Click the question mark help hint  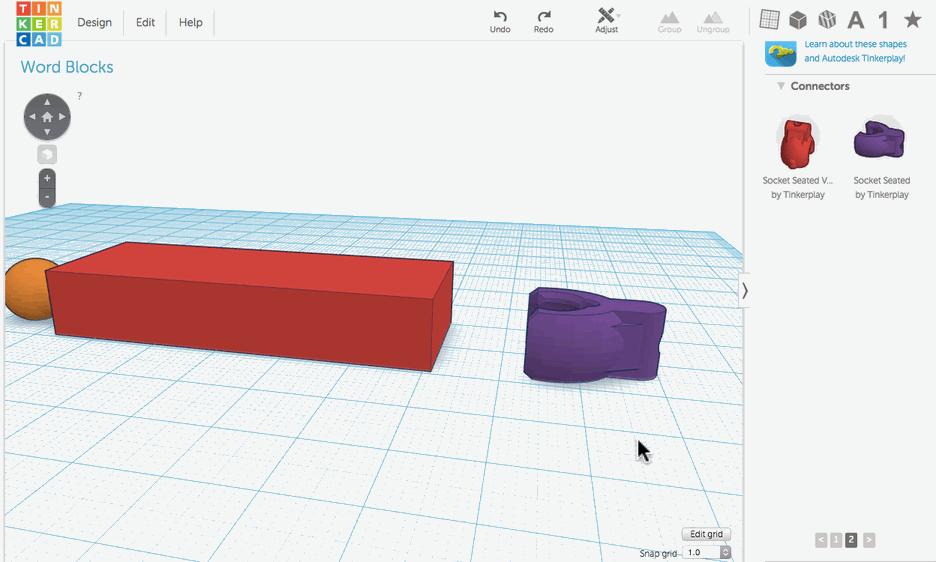[79, 96]
